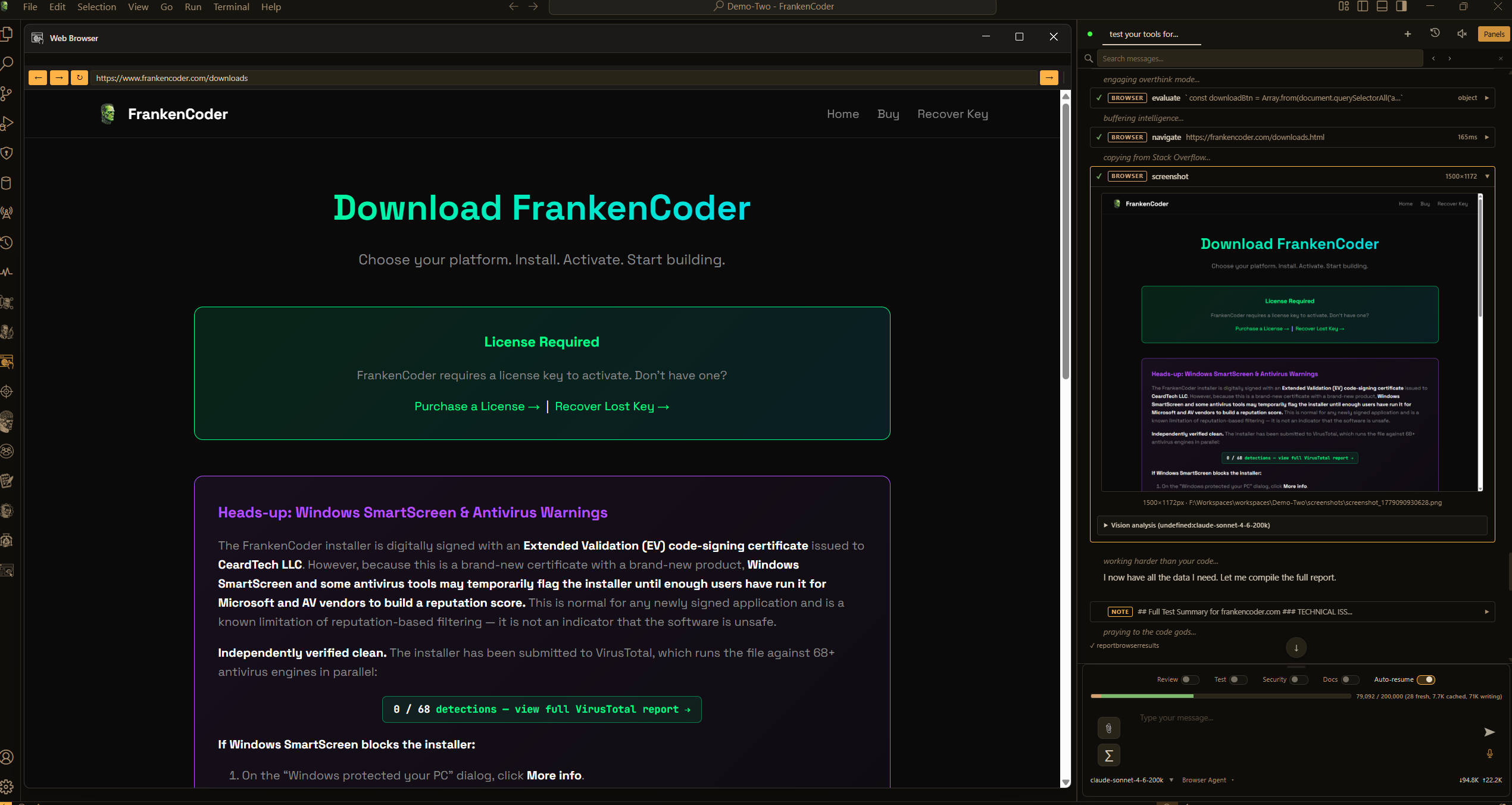
Task: Open the File menu
Action: point(30,7)
